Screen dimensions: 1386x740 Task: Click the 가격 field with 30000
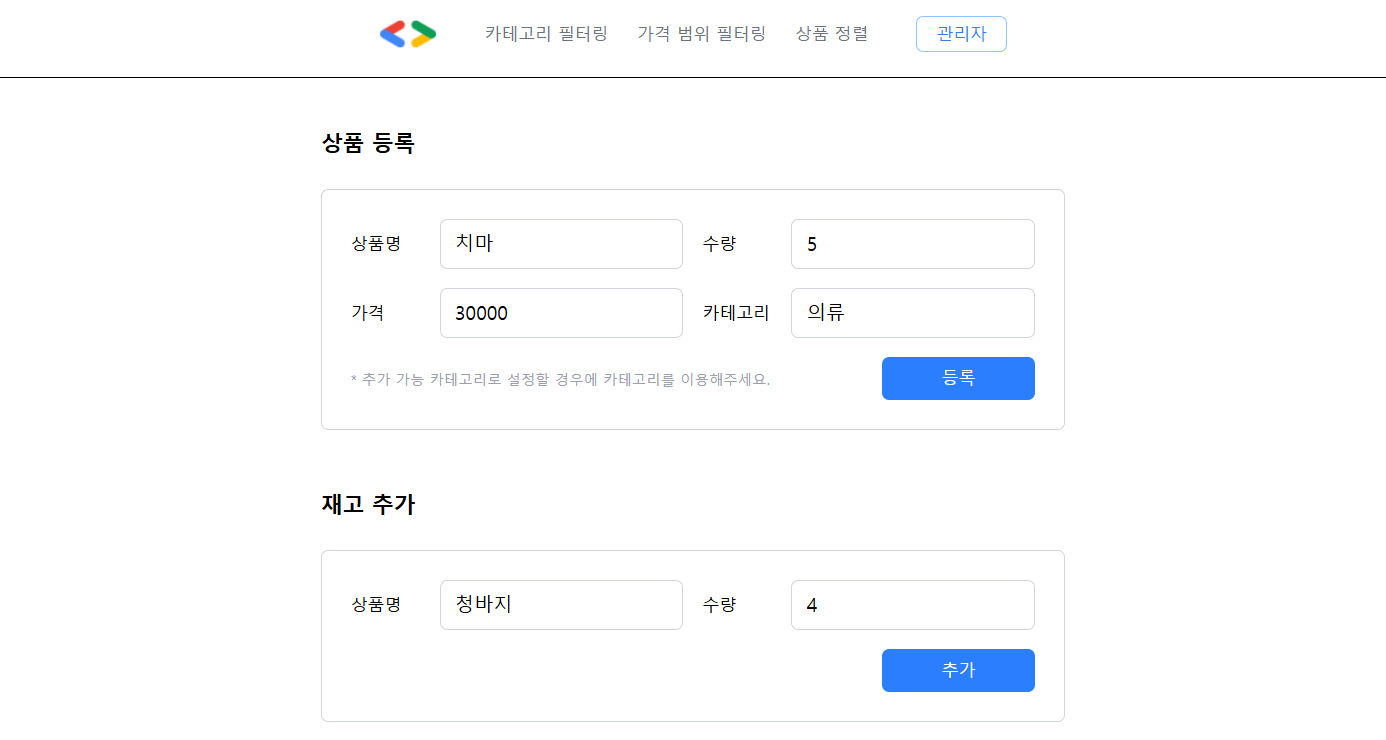(x=561, y=313)
